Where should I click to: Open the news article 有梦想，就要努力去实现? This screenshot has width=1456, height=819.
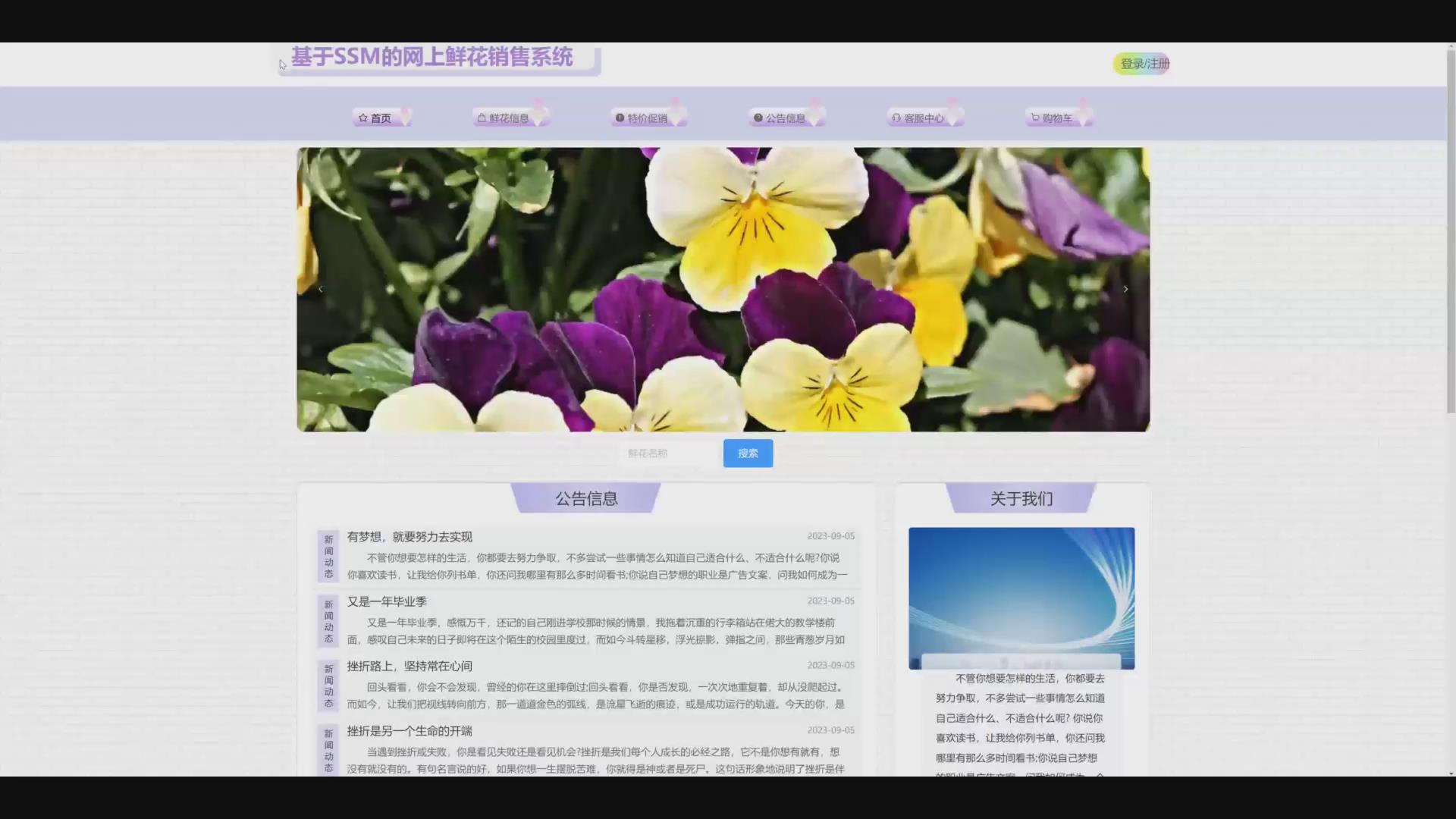pyautogui.click(x=409, y=537)
